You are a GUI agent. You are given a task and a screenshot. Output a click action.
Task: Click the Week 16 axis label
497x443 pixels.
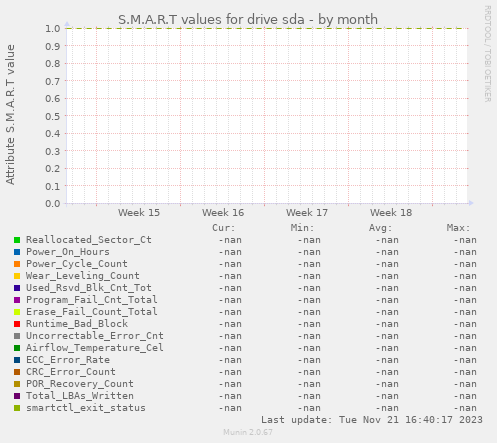223,212
